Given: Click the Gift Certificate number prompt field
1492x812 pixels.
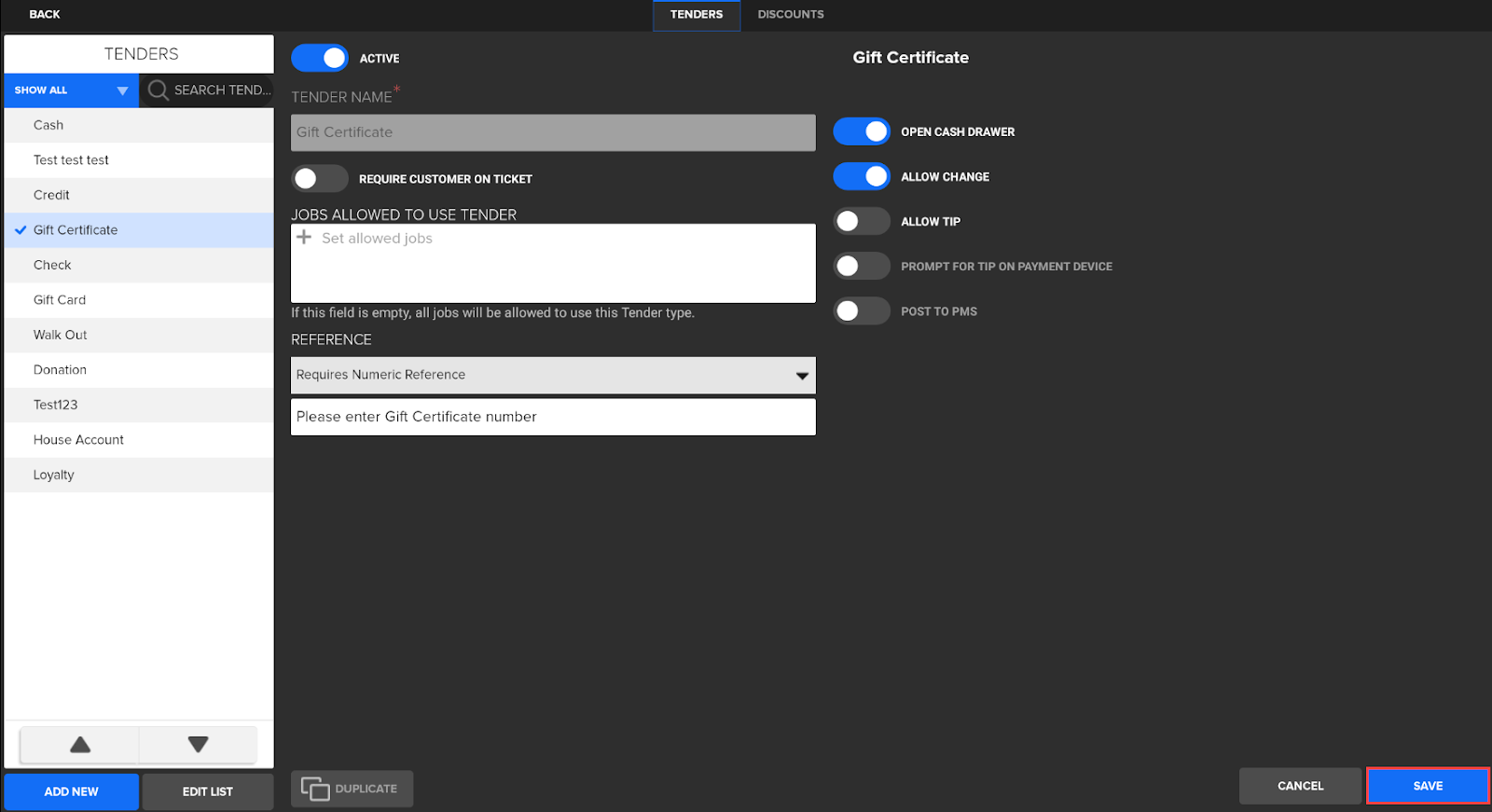Looking at the screenshot, I should (x=553, y=417).
